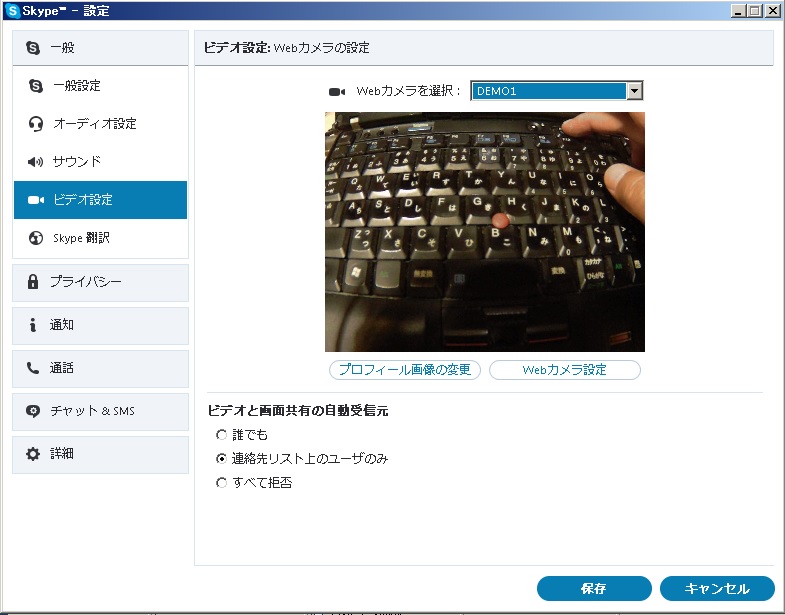Select 連絡先リスト上のユーザのみ radio option

221,458
